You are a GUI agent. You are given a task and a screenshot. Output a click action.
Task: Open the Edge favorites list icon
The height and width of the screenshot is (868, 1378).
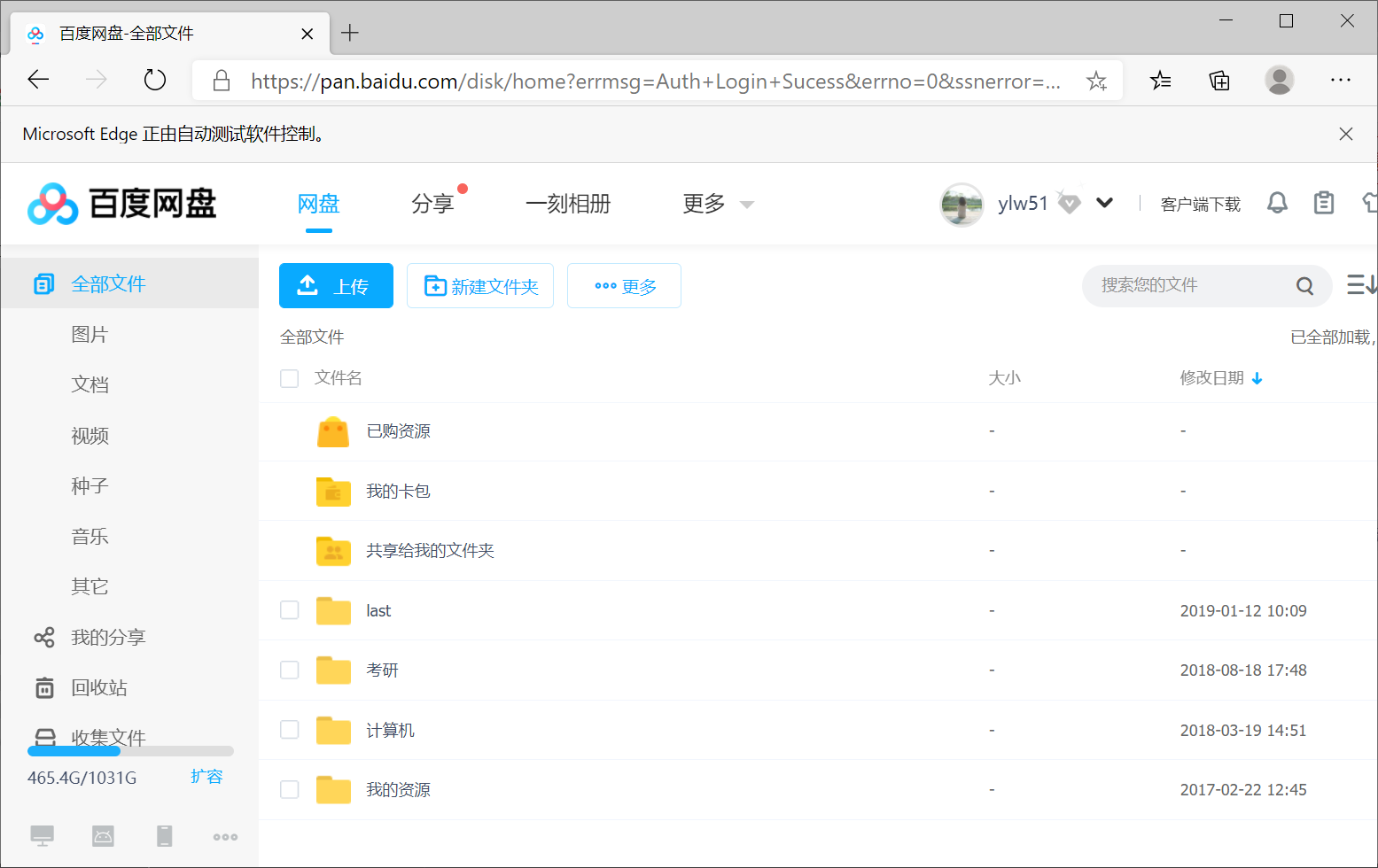pos(1160,81)
